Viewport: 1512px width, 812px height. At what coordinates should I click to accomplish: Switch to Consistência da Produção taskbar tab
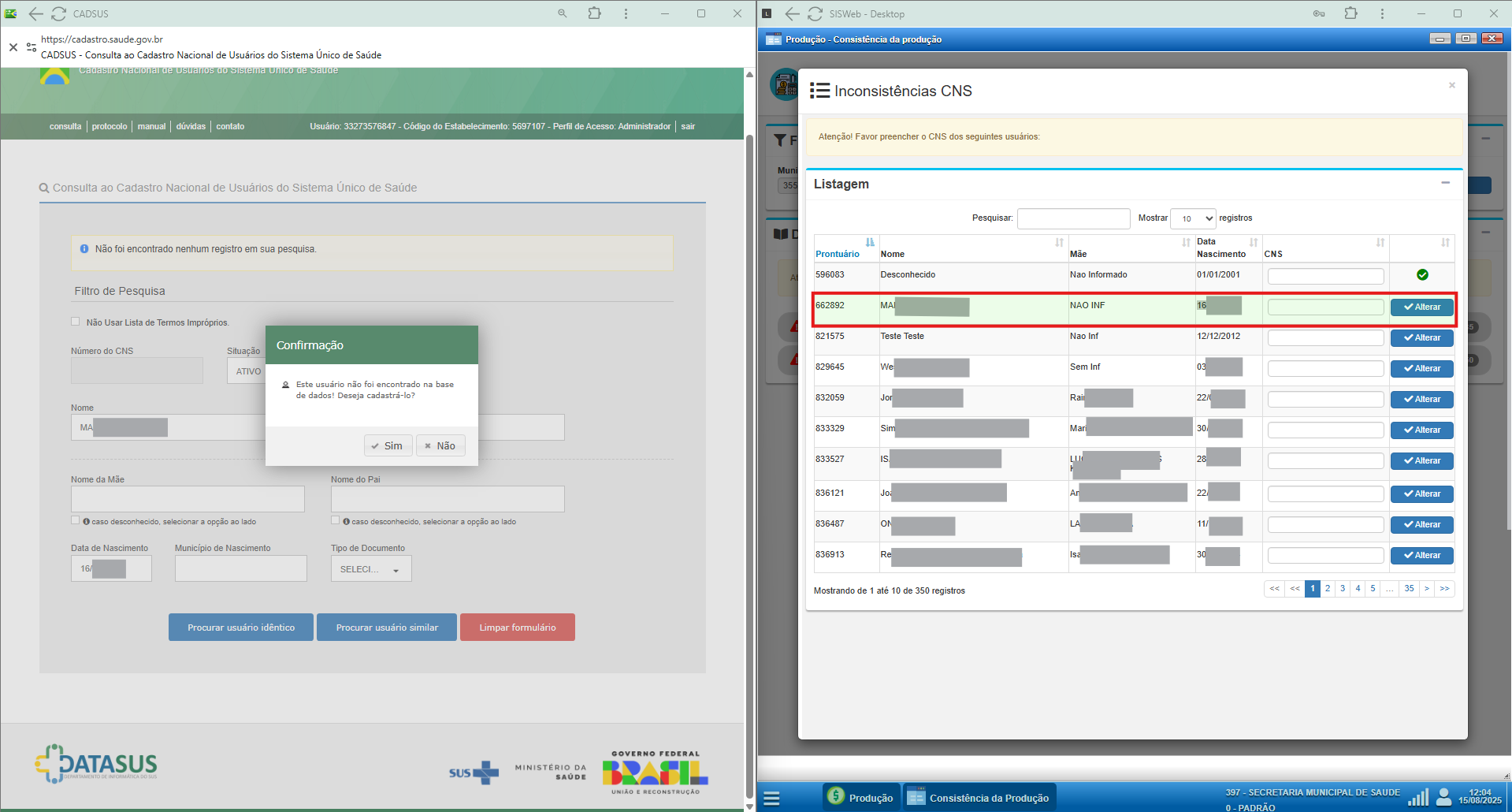979,798
